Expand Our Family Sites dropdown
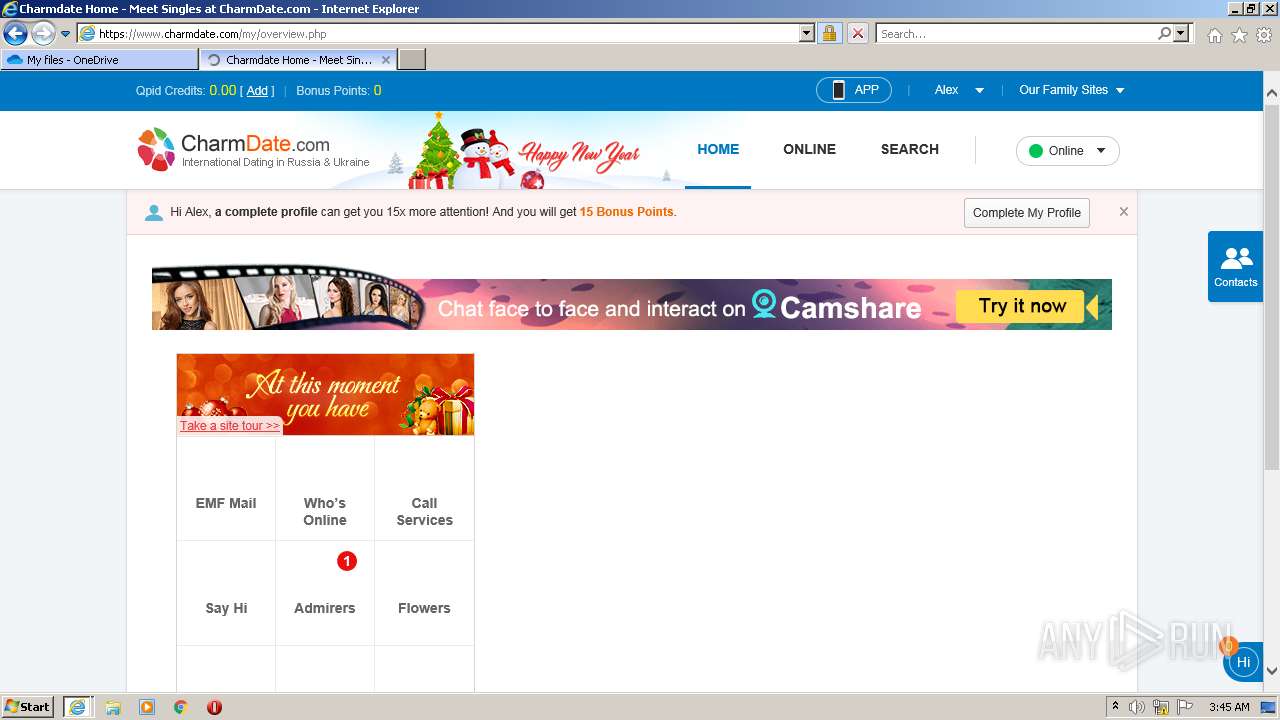Image resolution: width=1280 pixels, height=720 pixels. click(x=1072, y=90)
